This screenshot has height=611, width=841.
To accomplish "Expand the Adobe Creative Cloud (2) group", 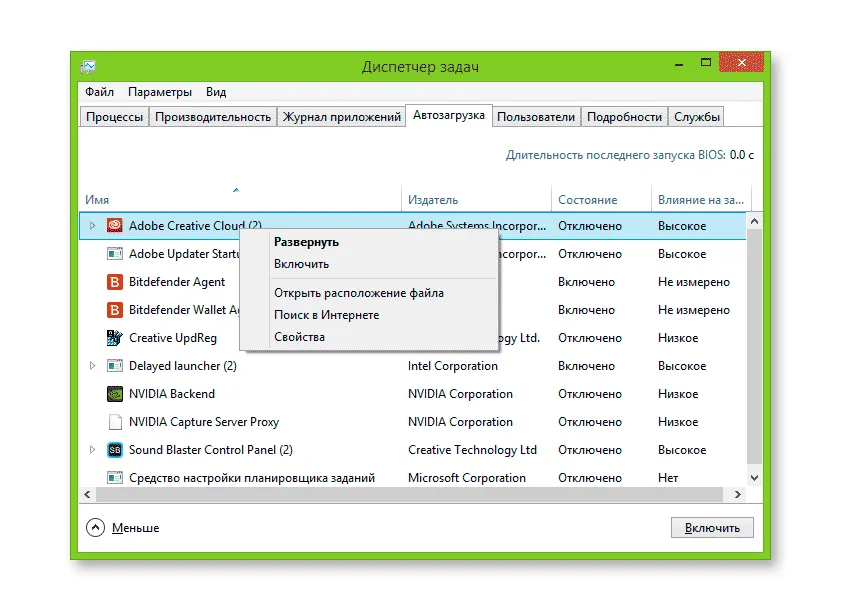I will pos(92,226).
